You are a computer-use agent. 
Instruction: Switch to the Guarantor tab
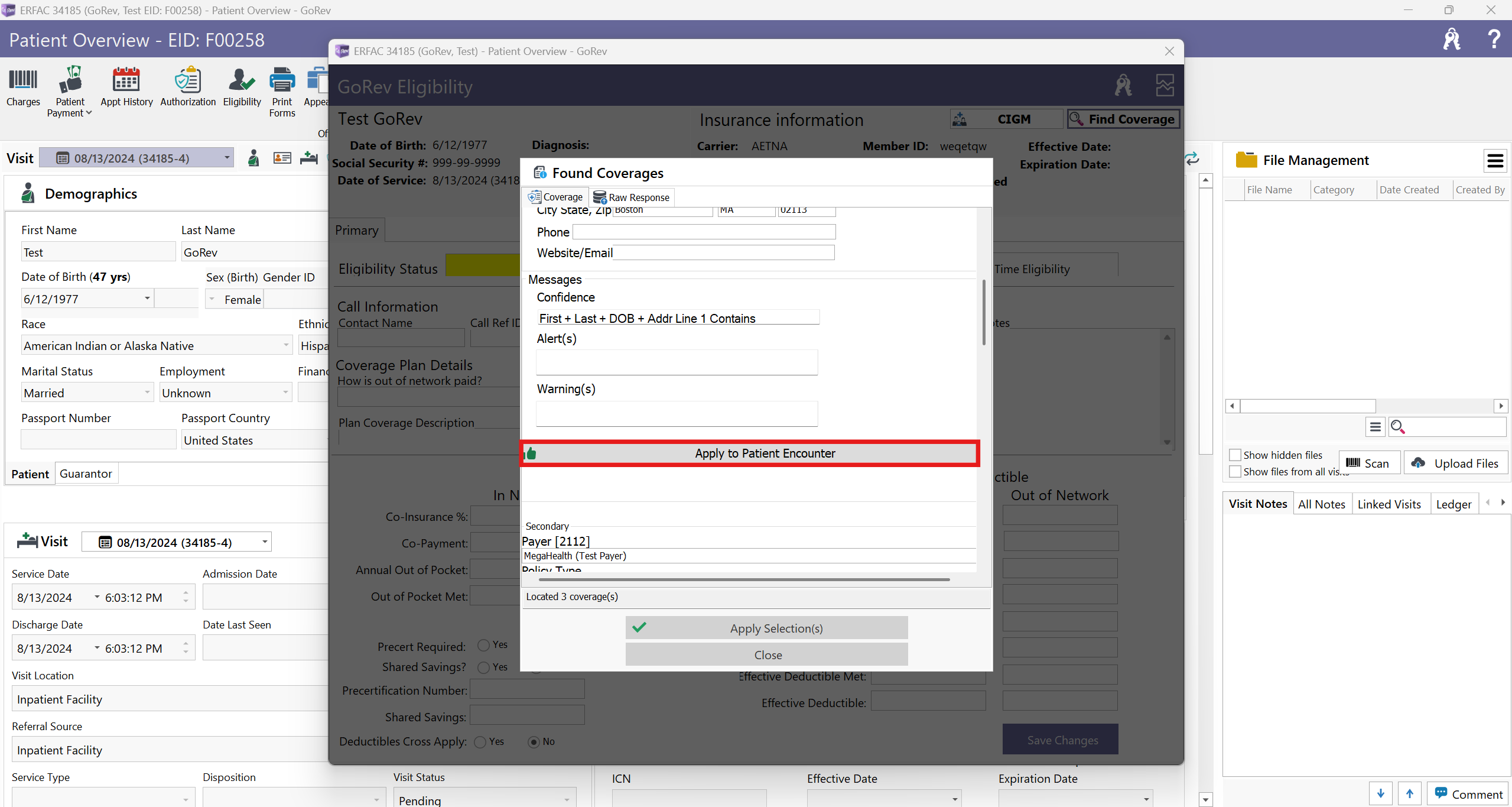coord(86,473)
